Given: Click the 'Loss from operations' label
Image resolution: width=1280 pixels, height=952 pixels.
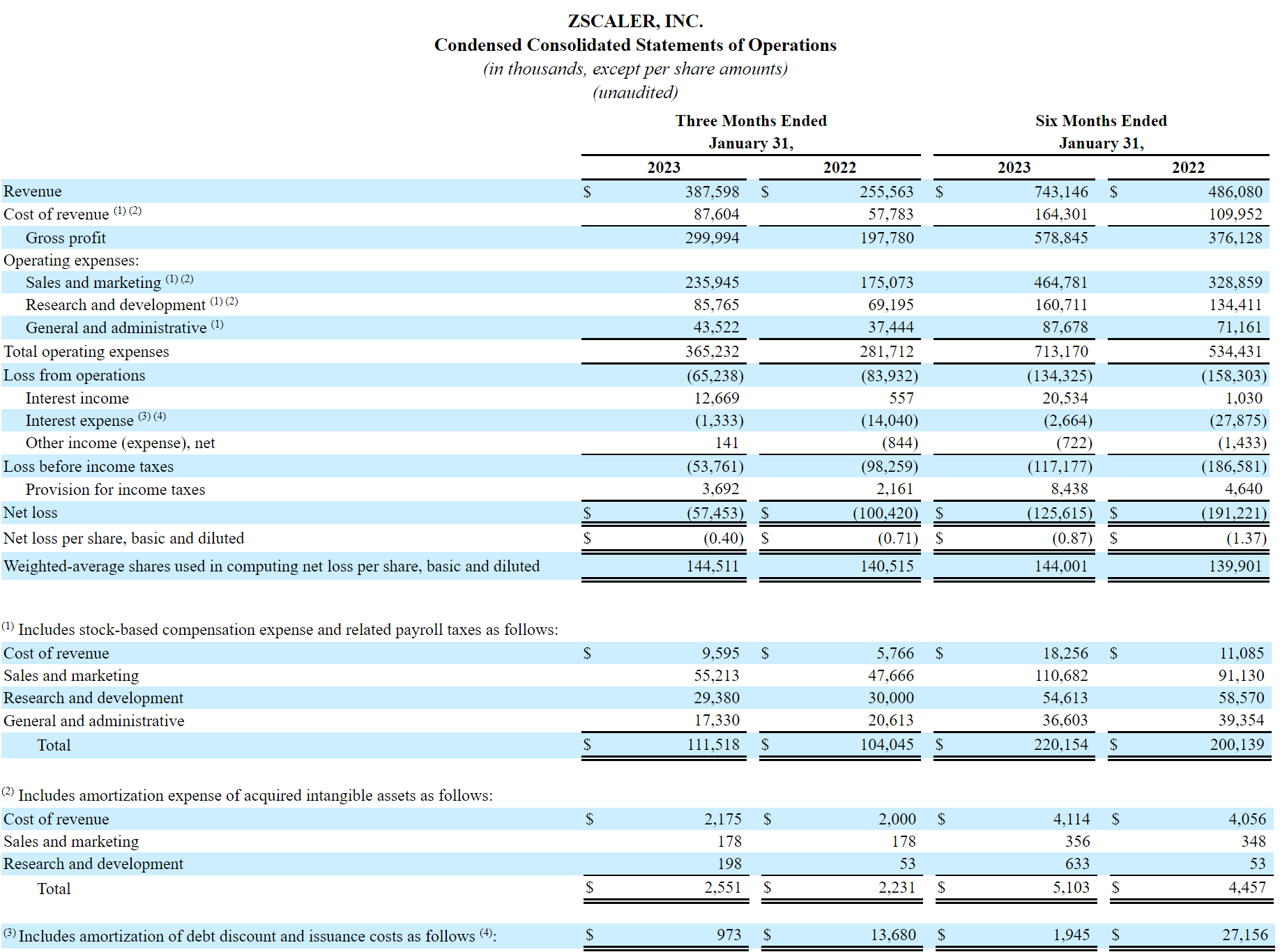Looking at the screenshot, I should pyautogui.click(x=75, y=375).
